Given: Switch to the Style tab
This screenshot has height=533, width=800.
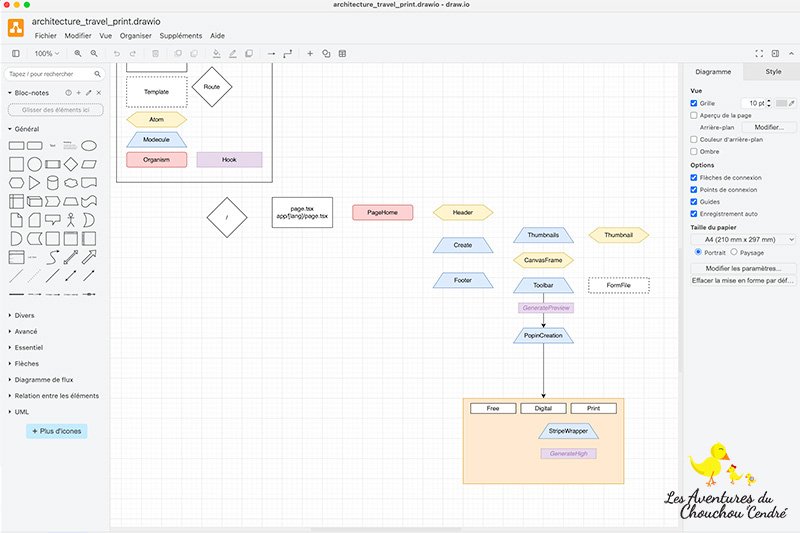Looking at the screenshot, I should pyautogui.click(x=773, y=72).
